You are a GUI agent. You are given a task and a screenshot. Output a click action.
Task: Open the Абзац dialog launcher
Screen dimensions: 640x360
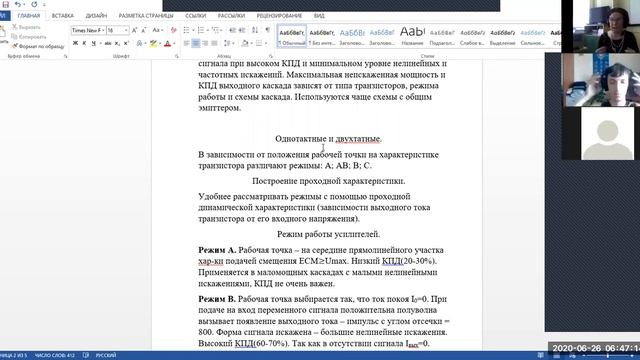(x=271, y=56)
